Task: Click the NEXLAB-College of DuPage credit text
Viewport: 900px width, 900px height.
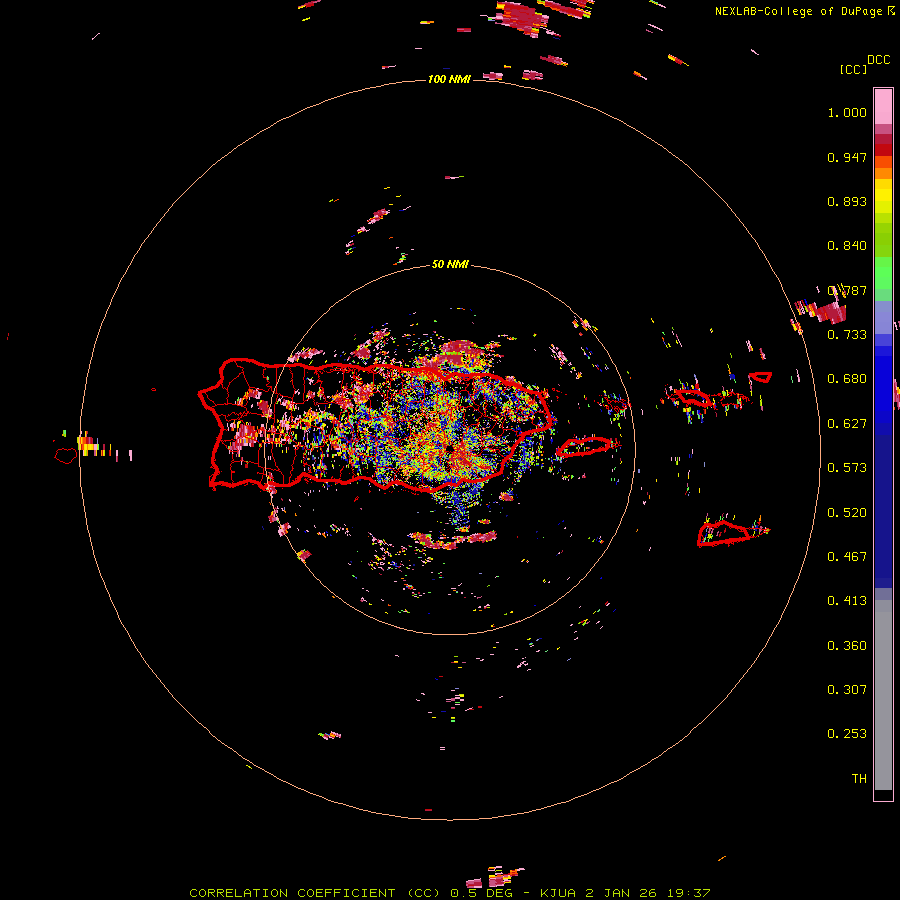Action: pyautogui.click(x=798, y=11)
